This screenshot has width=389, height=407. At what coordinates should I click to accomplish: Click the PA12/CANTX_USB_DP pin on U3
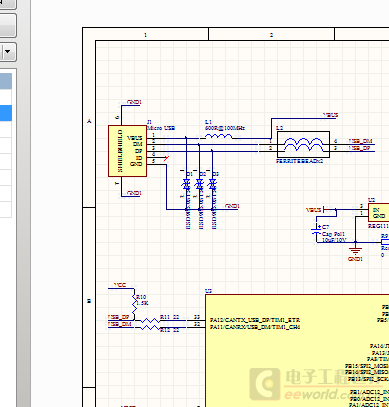point(255,320)
